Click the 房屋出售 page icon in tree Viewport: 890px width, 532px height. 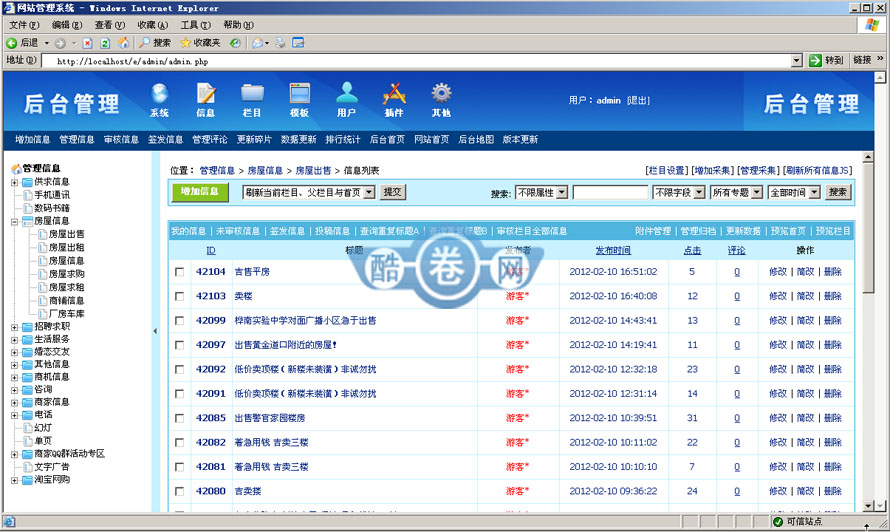(x=43, y=234)
